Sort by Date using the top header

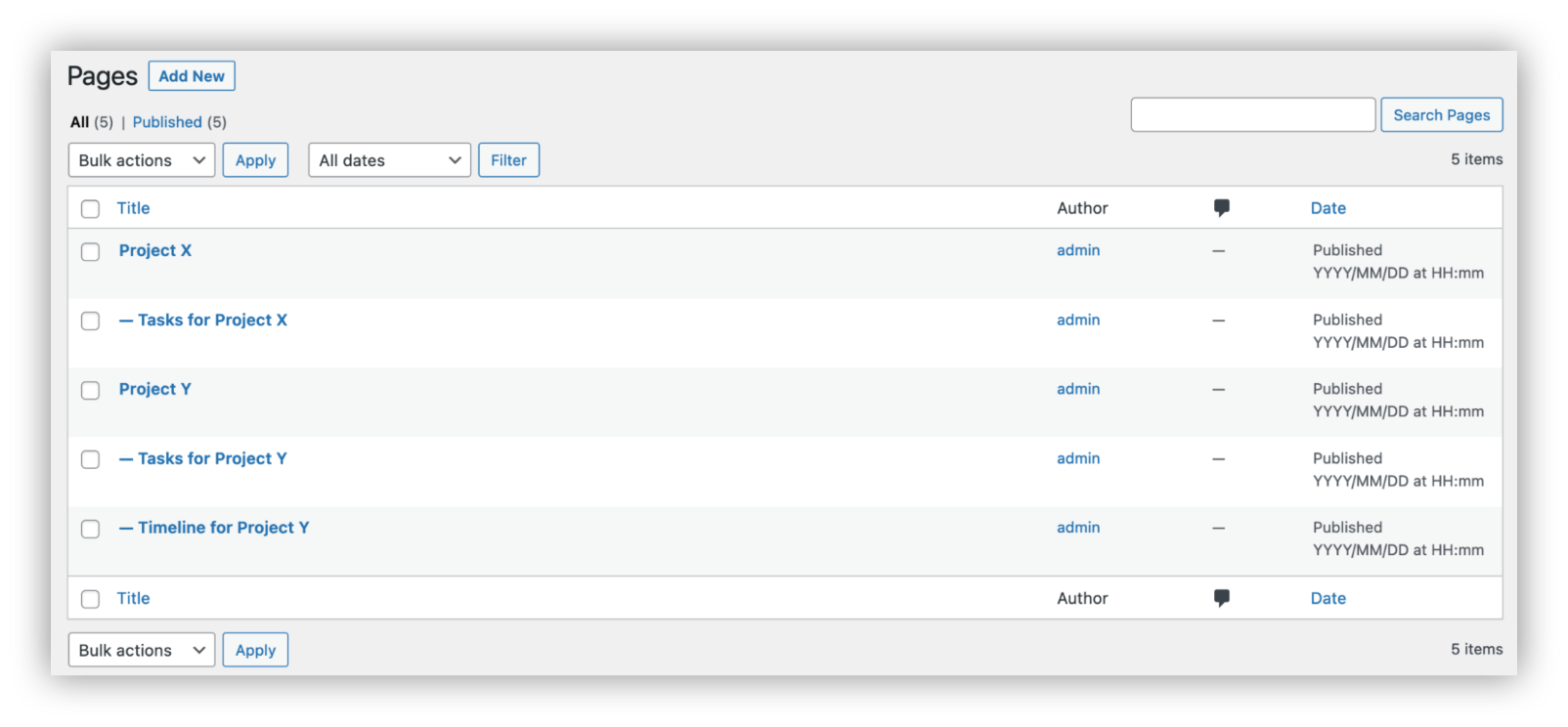click(1328, 208)
